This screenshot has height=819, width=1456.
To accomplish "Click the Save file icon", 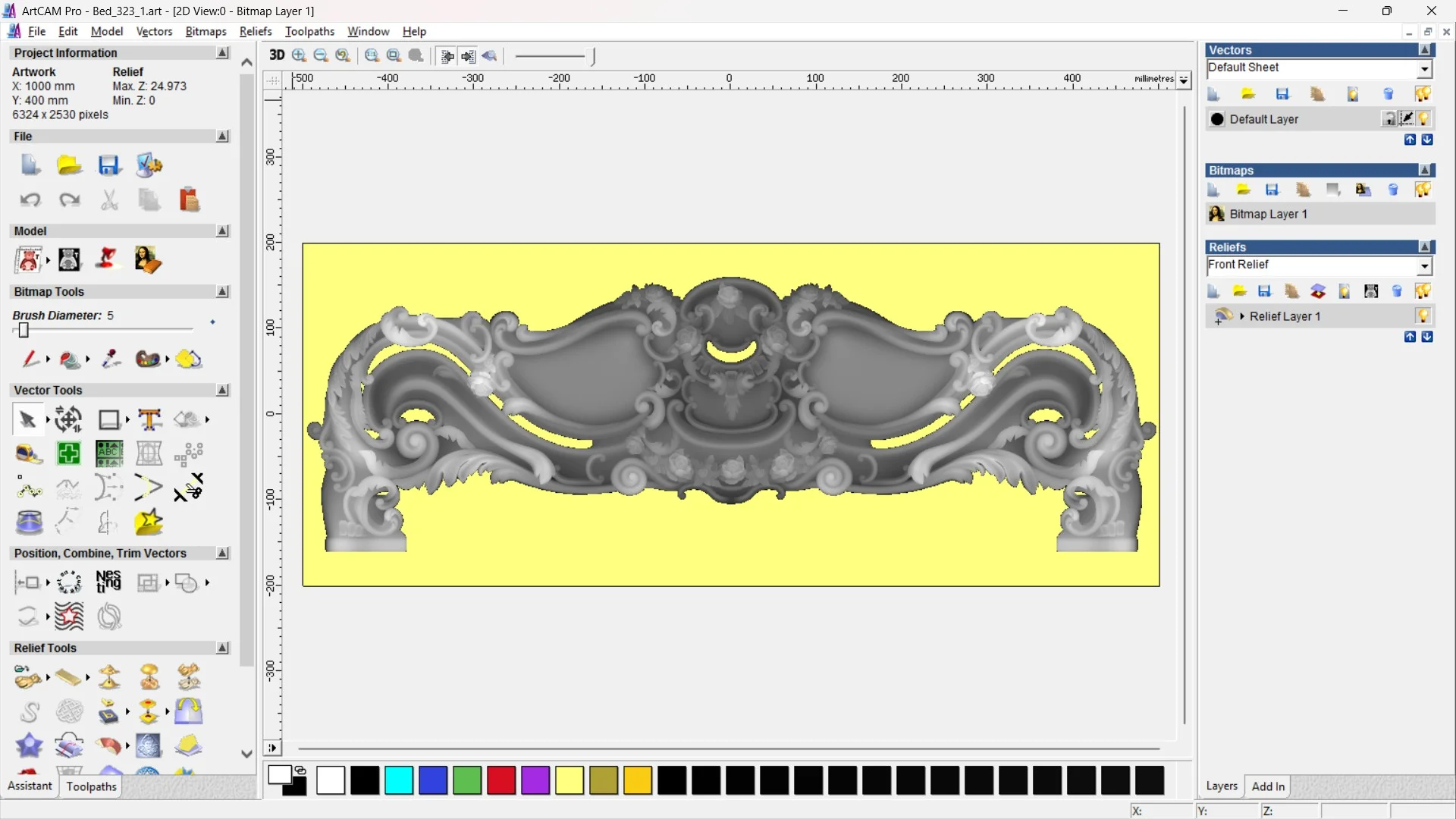I will (109, 165).
